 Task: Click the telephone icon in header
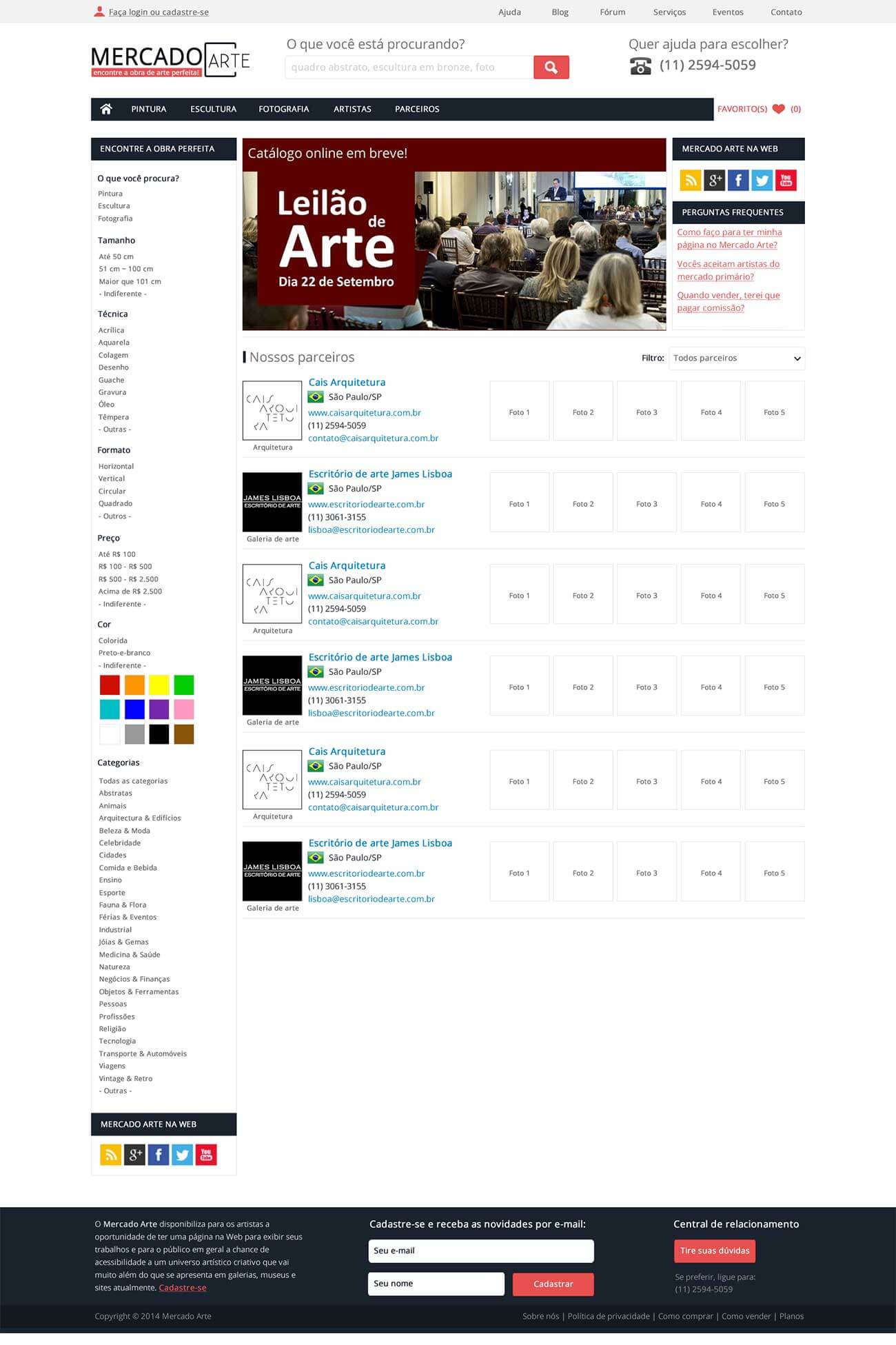pos(640,66)
